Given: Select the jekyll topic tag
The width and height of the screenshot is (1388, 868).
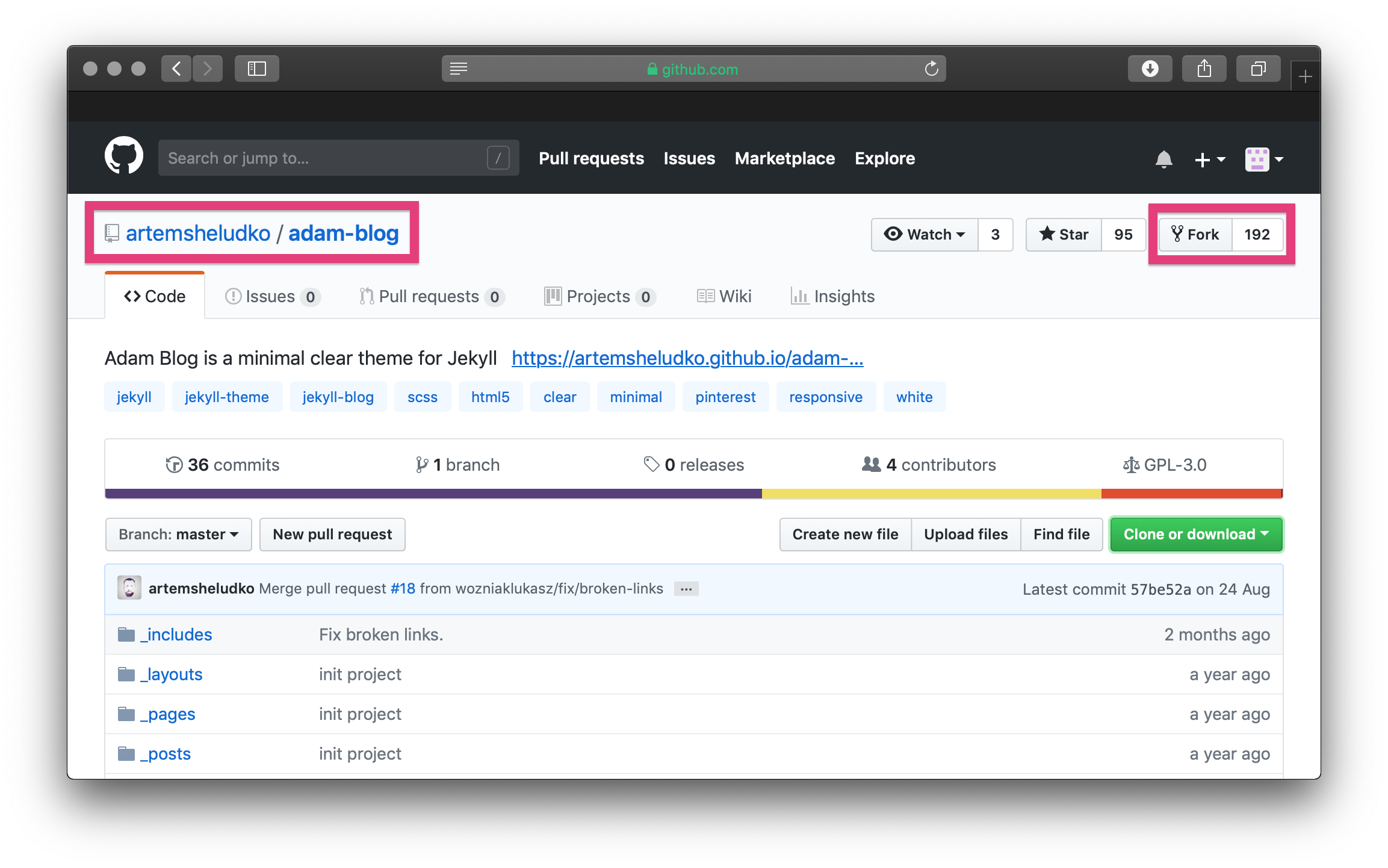Looking at the screenshot, I should coord(134,397).
